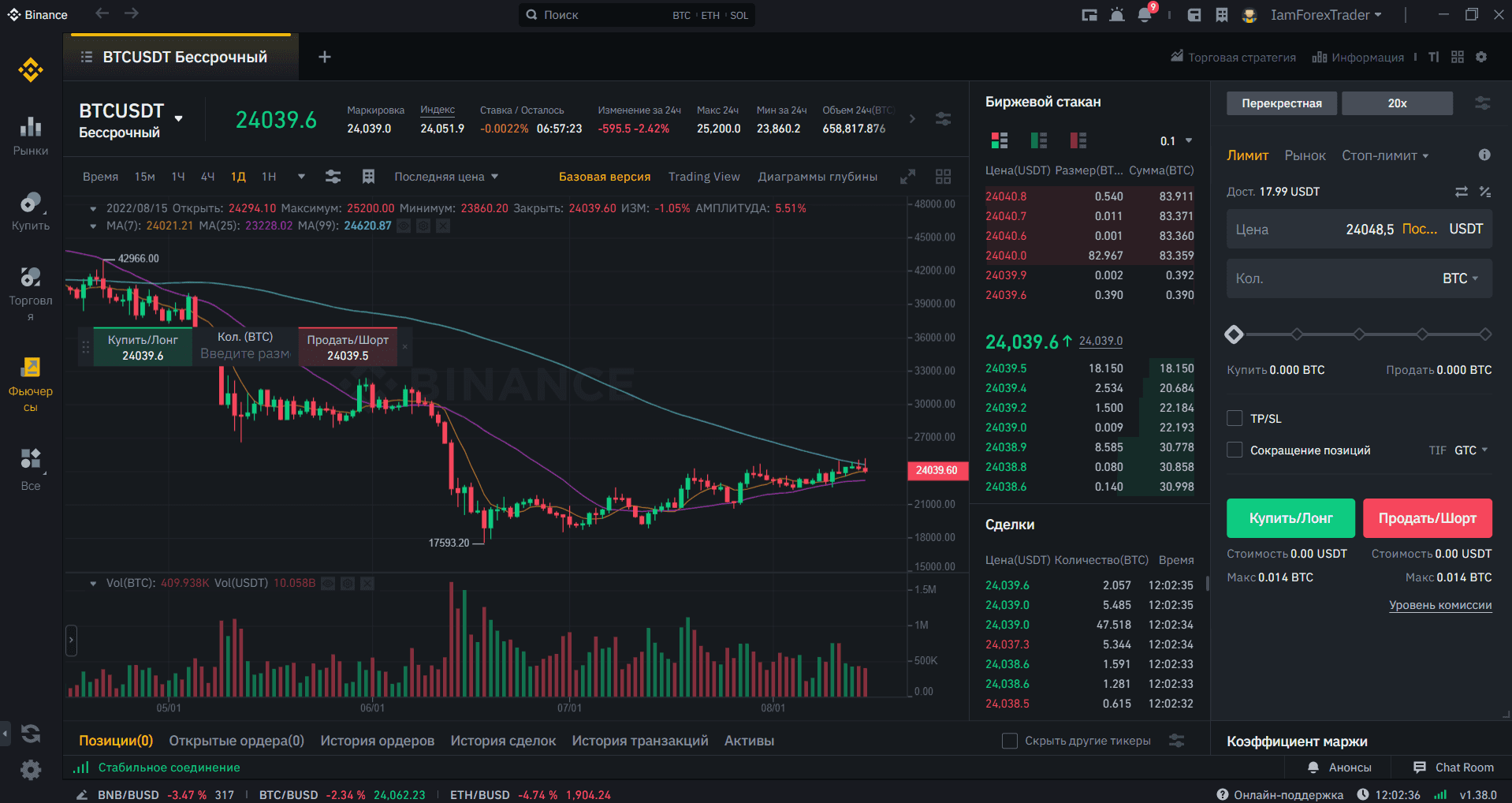1512x803 pixels.
Task: Click the quantity slider diamond handle
Action: point(1234,334)
